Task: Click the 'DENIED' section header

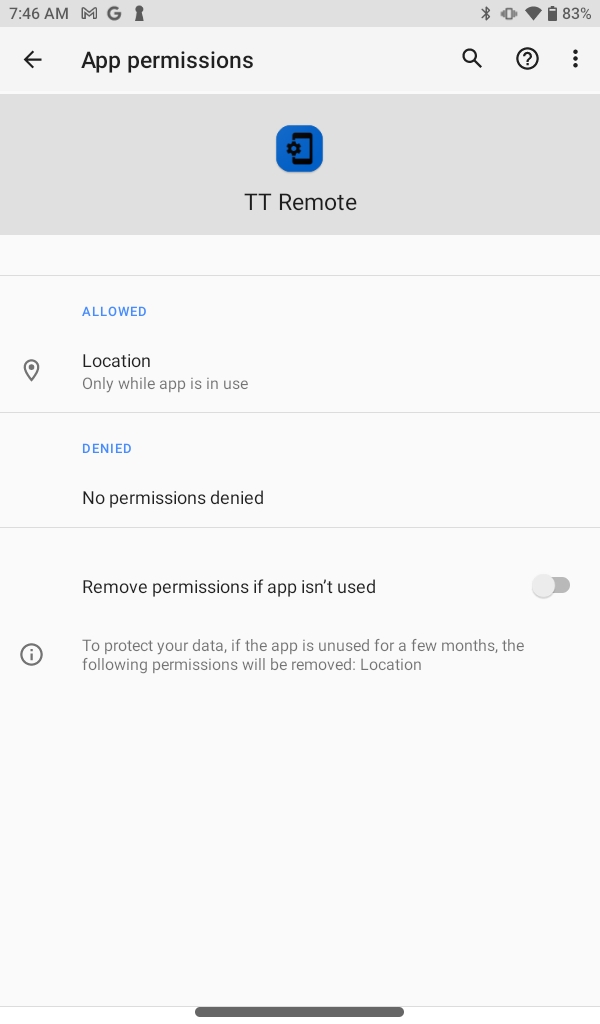Action: (107, 449)
